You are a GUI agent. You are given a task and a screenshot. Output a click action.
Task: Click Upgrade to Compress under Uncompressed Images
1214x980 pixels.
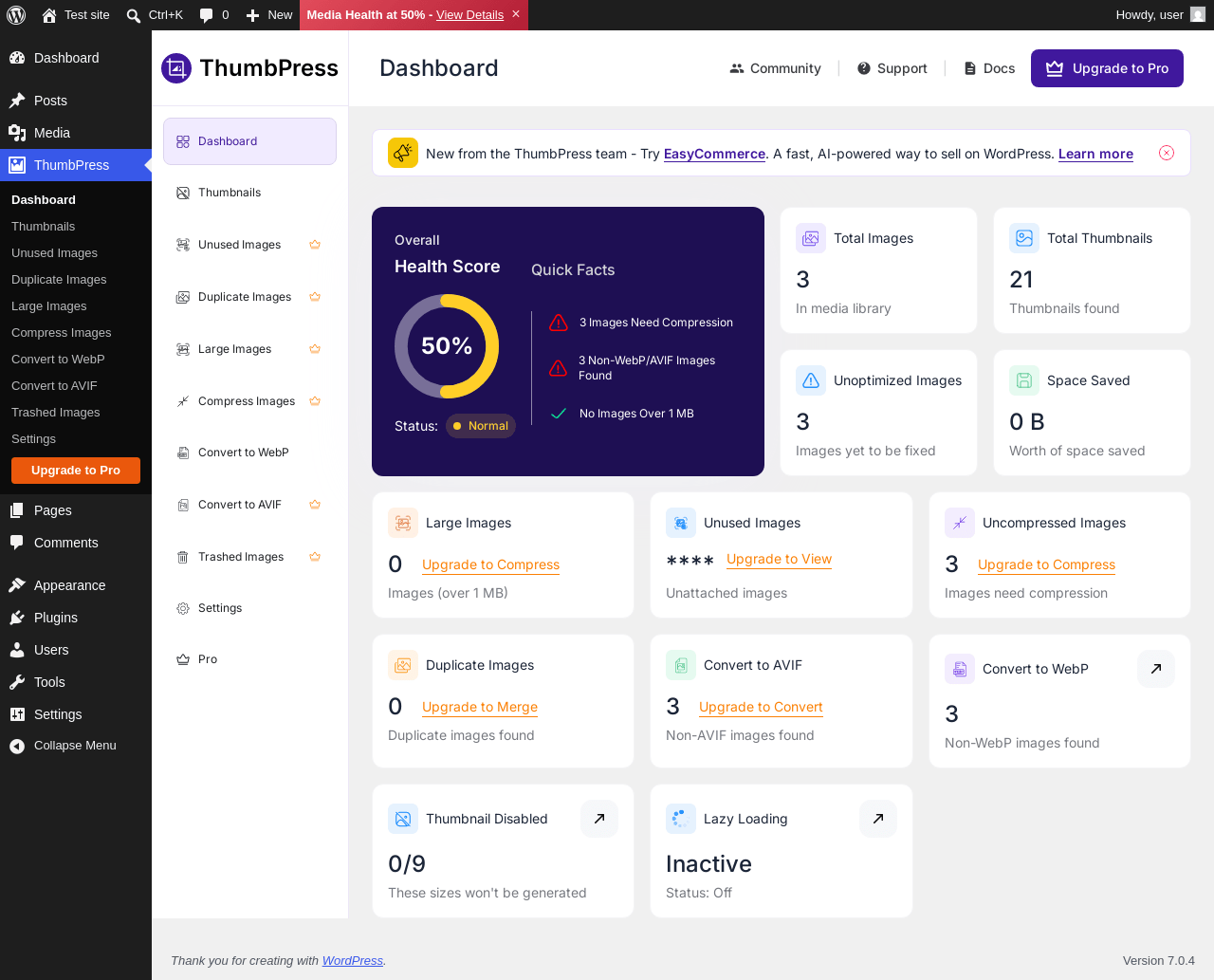(x=1046, y=564)
